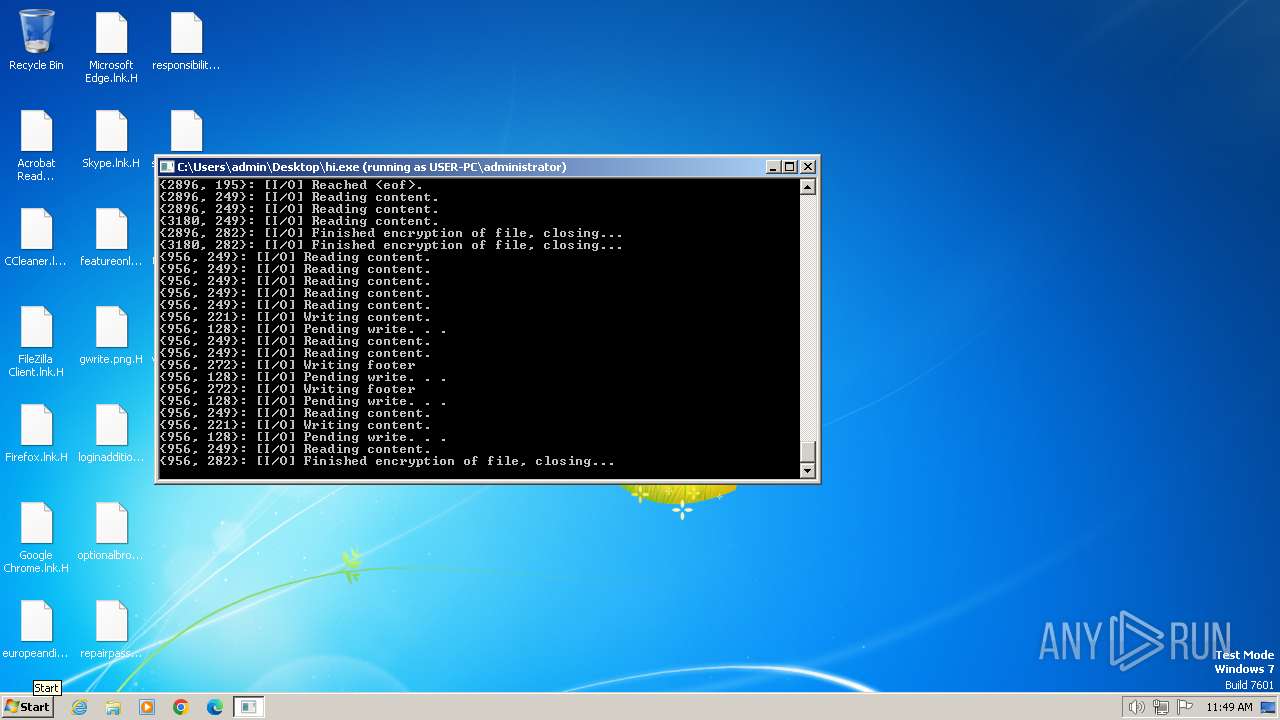Maximize the hi.exe console window
The height and width of the screenshot is (720, 1280).
(x=790, y=167)
